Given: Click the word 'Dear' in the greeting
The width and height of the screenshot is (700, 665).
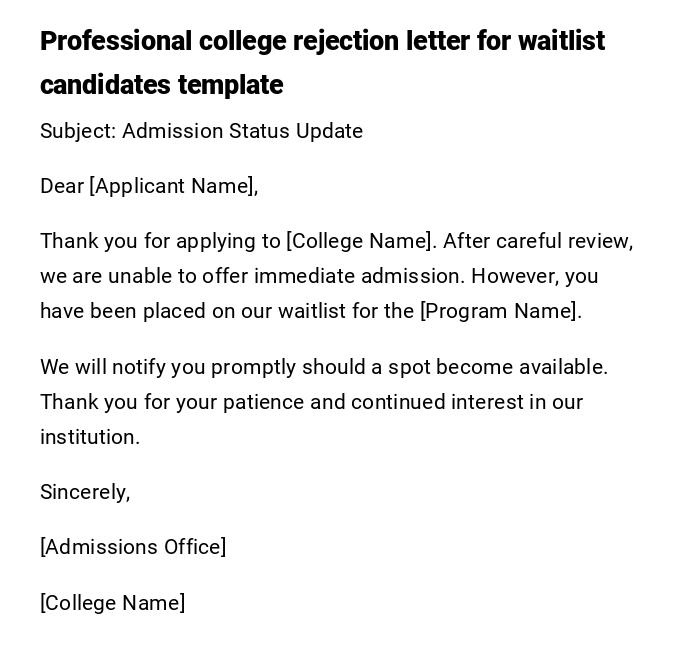Looking at the screenshot, I should 62,186.
